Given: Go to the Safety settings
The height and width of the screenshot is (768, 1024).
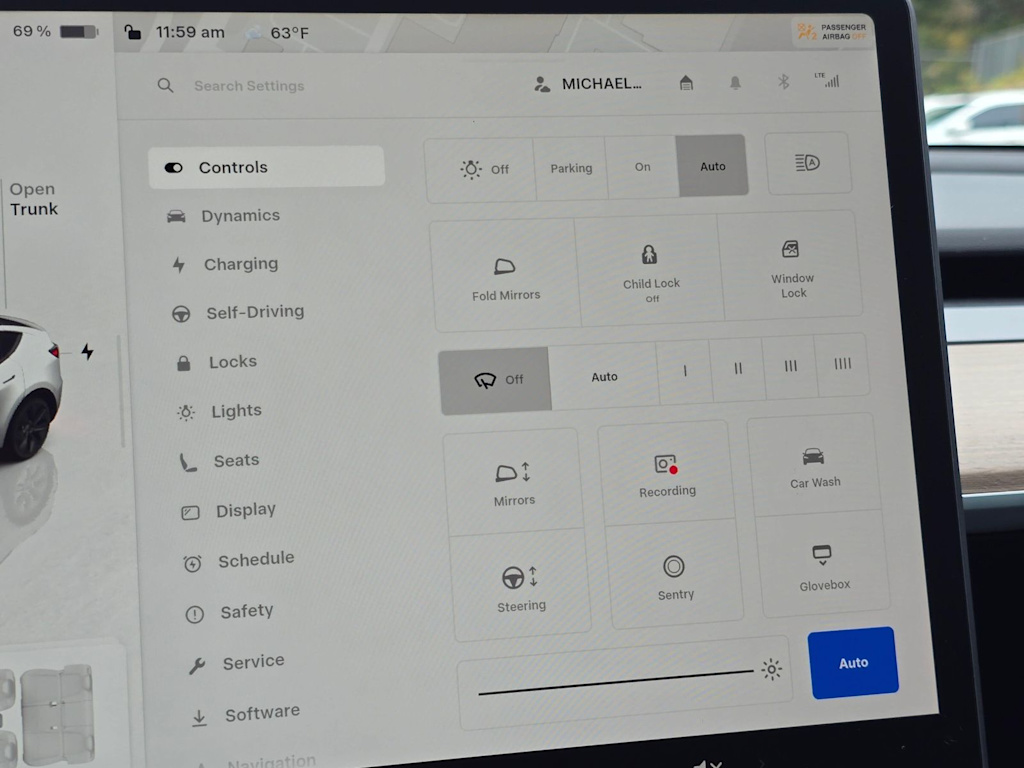Looking at the screenshot, I should (230, 612).
